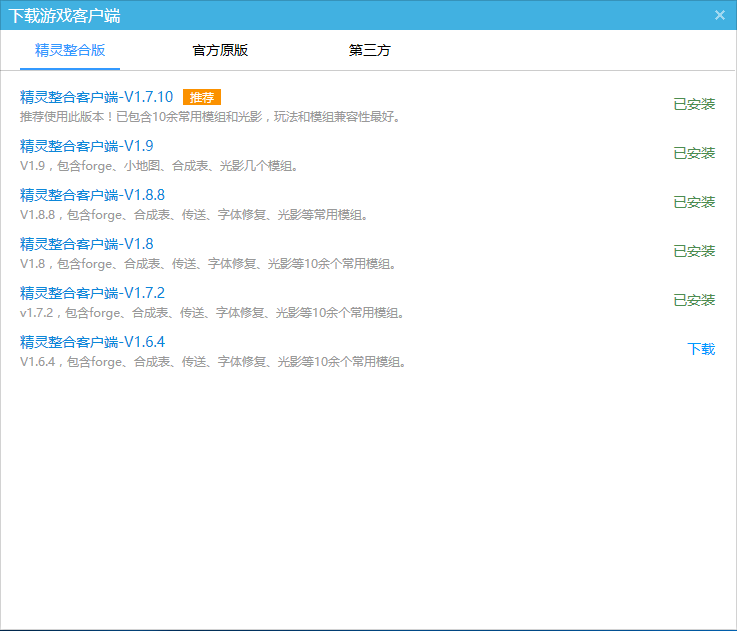The image size is (737, 631).
Task: Click the 精灵整合客户端-V1.7.10 title link
Action: 96,97
